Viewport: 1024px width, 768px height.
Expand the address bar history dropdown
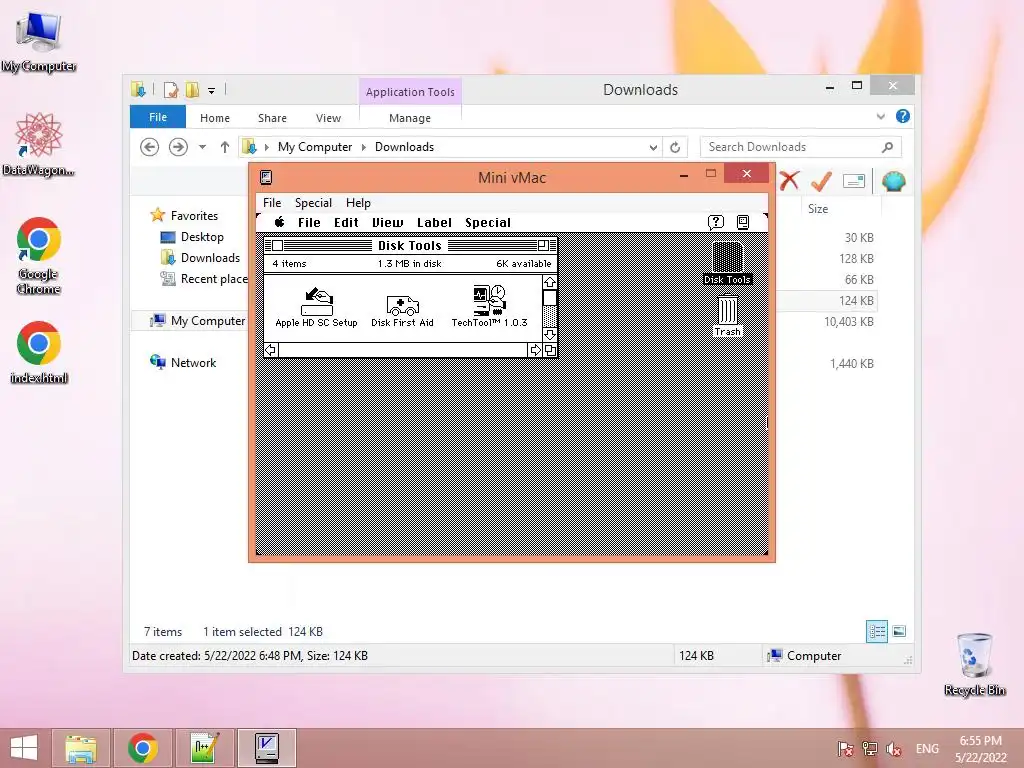click(653, 148)
